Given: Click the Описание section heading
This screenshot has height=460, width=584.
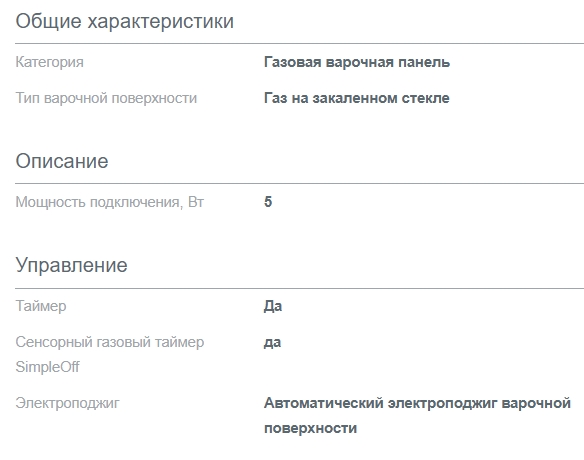Looking at the screenshot, I should coord(62,161).
